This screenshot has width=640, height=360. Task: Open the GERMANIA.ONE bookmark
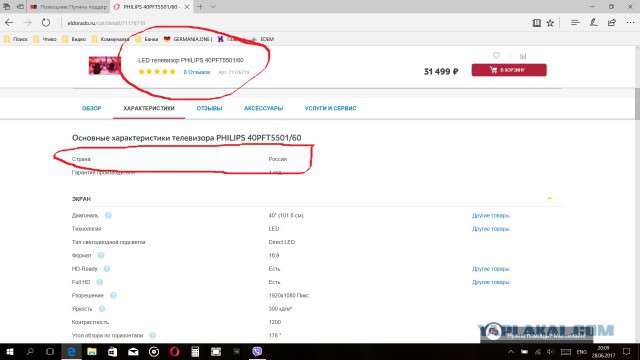188,39
